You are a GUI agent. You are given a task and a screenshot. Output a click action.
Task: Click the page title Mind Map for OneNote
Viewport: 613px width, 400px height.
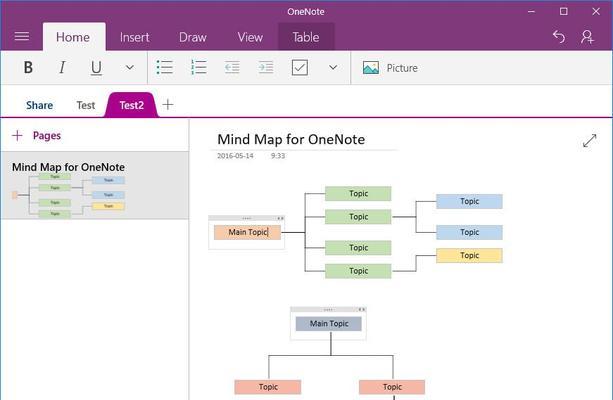[x=291, y=140]
